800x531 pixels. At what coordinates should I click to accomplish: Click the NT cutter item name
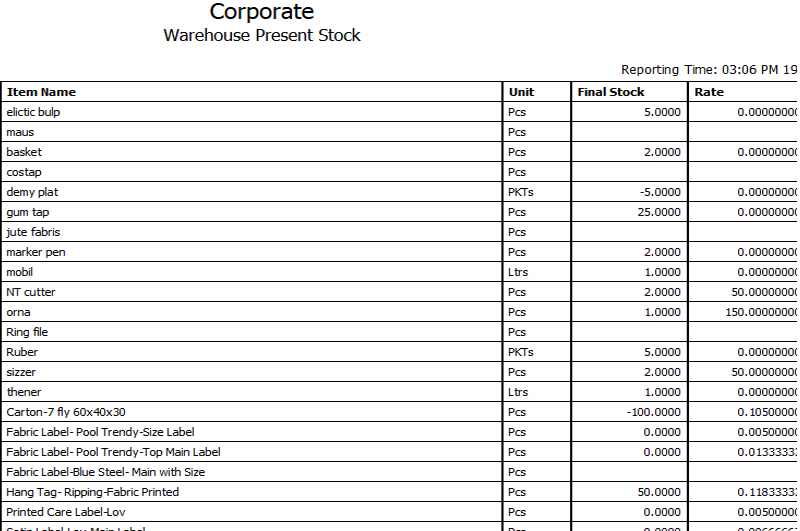point(31,292)
